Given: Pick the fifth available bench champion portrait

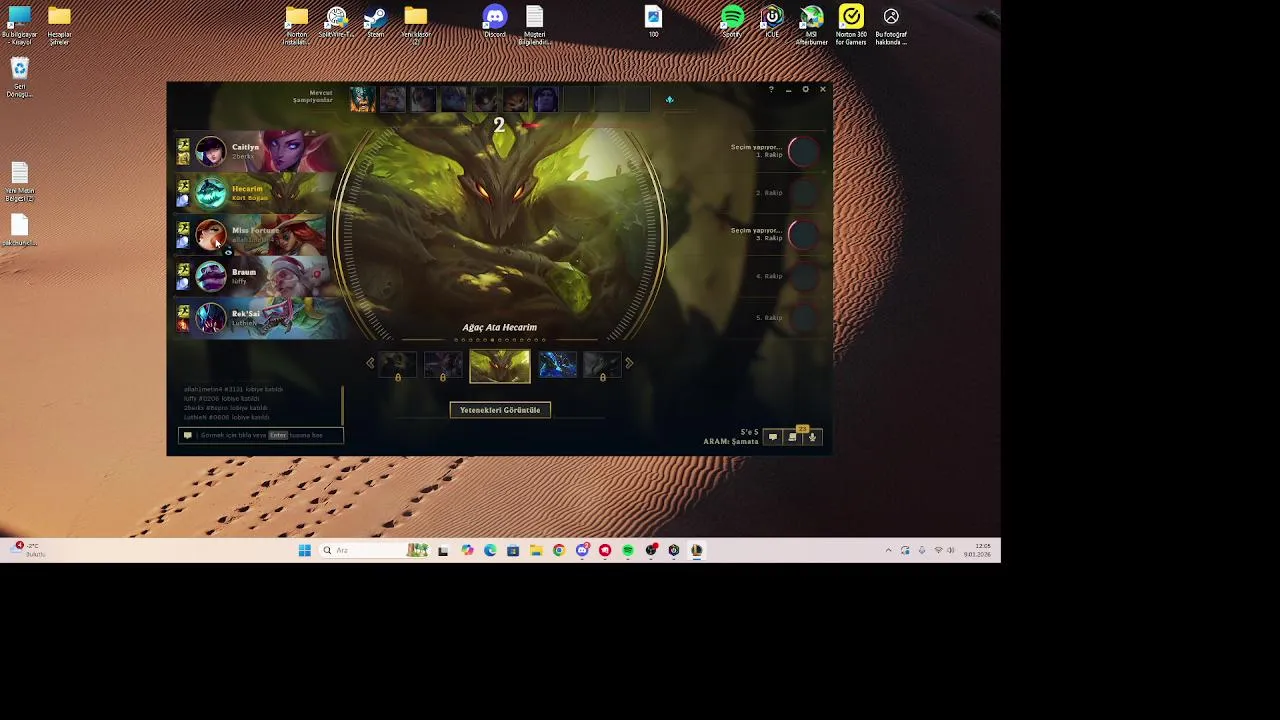Looking at the screenshot, I should click(x=484, y=99).
